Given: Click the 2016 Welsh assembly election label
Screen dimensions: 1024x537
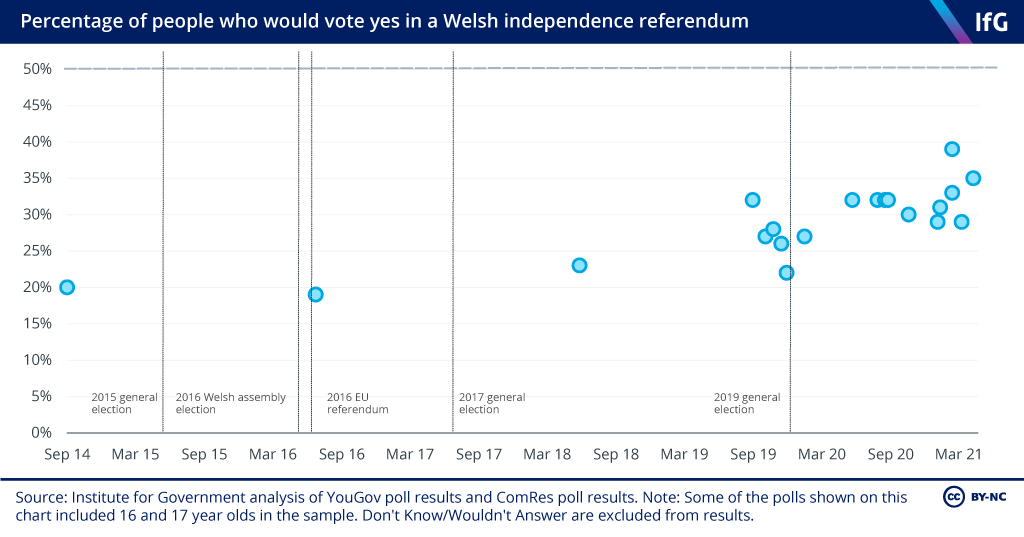Looking at the screenshot, I should tap(231, 403).
